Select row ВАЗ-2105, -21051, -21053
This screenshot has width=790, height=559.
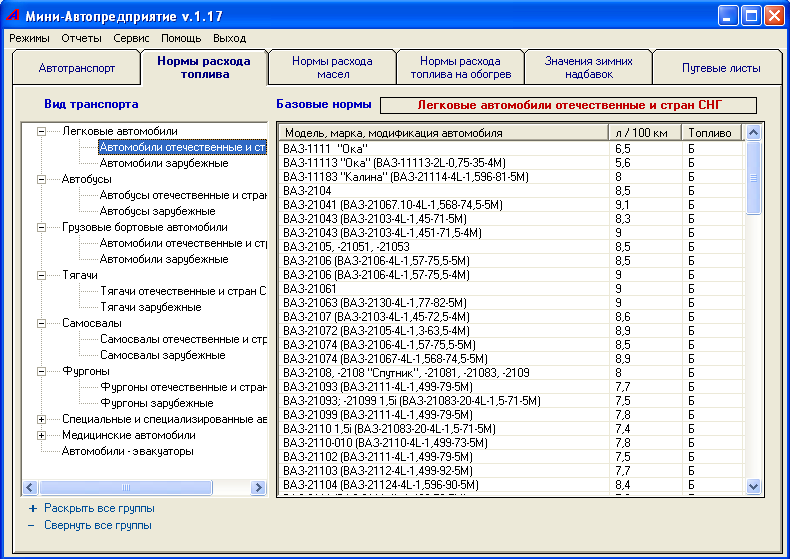[511, 247]
